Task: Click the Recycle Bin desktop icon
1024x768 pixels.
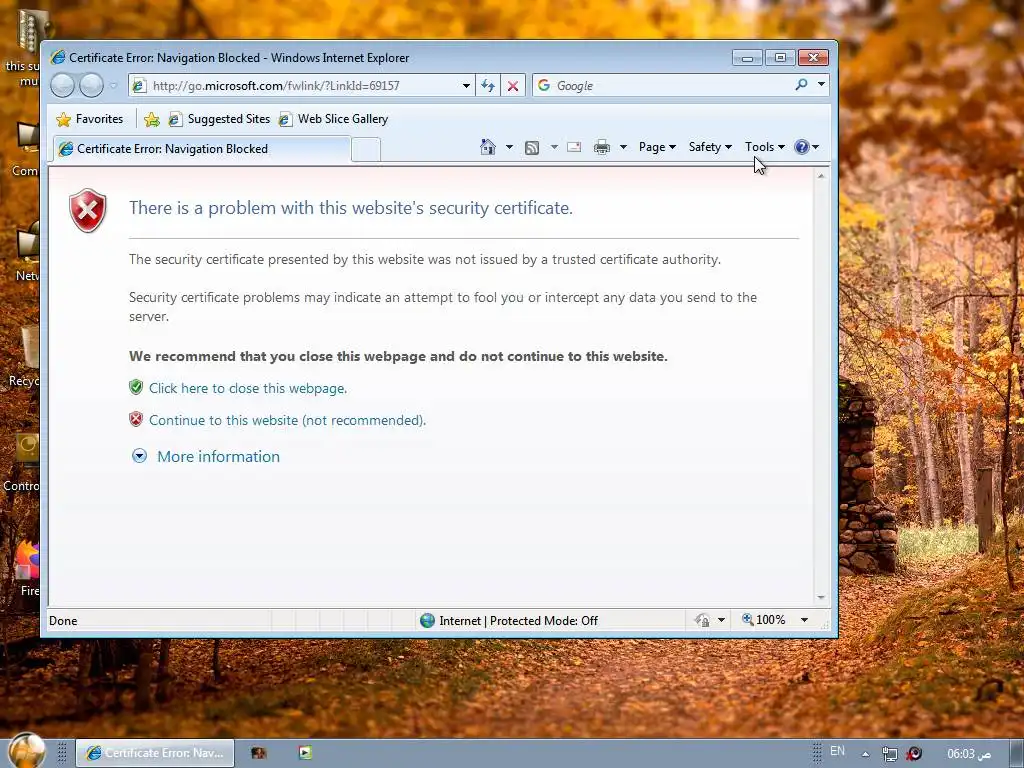Action: tap(27, 358)
